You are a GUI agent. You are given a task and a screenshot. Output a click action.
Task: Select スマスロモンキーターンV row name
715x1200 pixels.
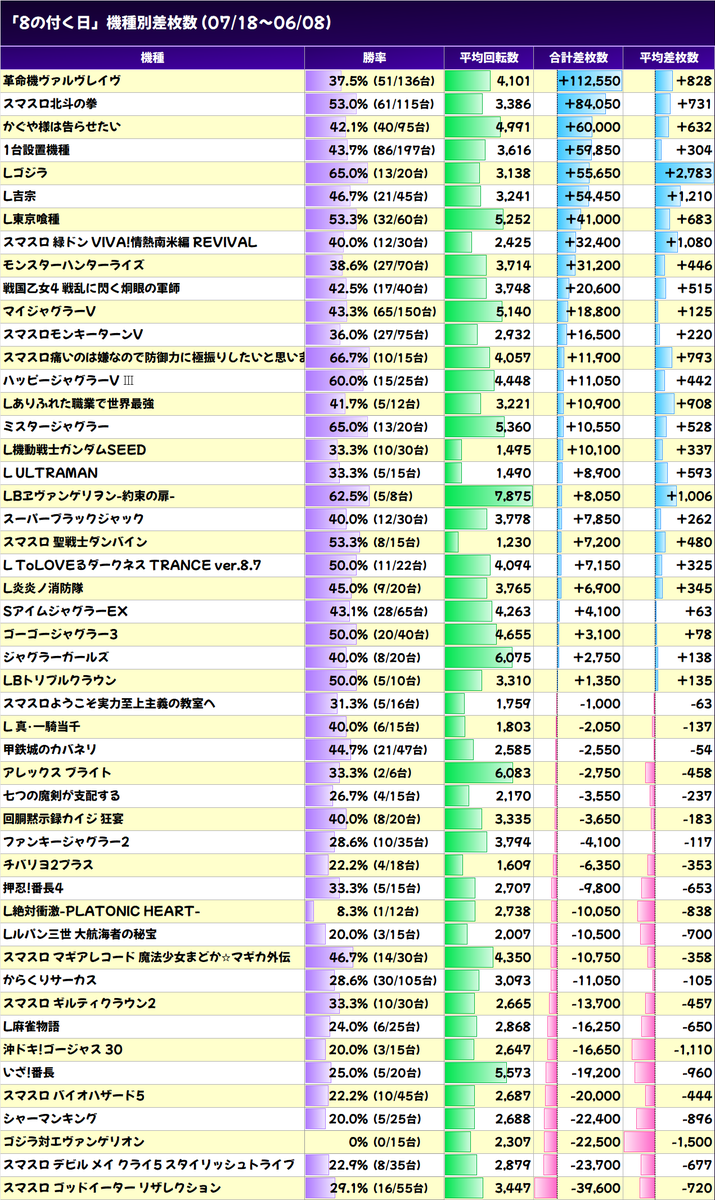pyautogui.click(x=73, y=334)
